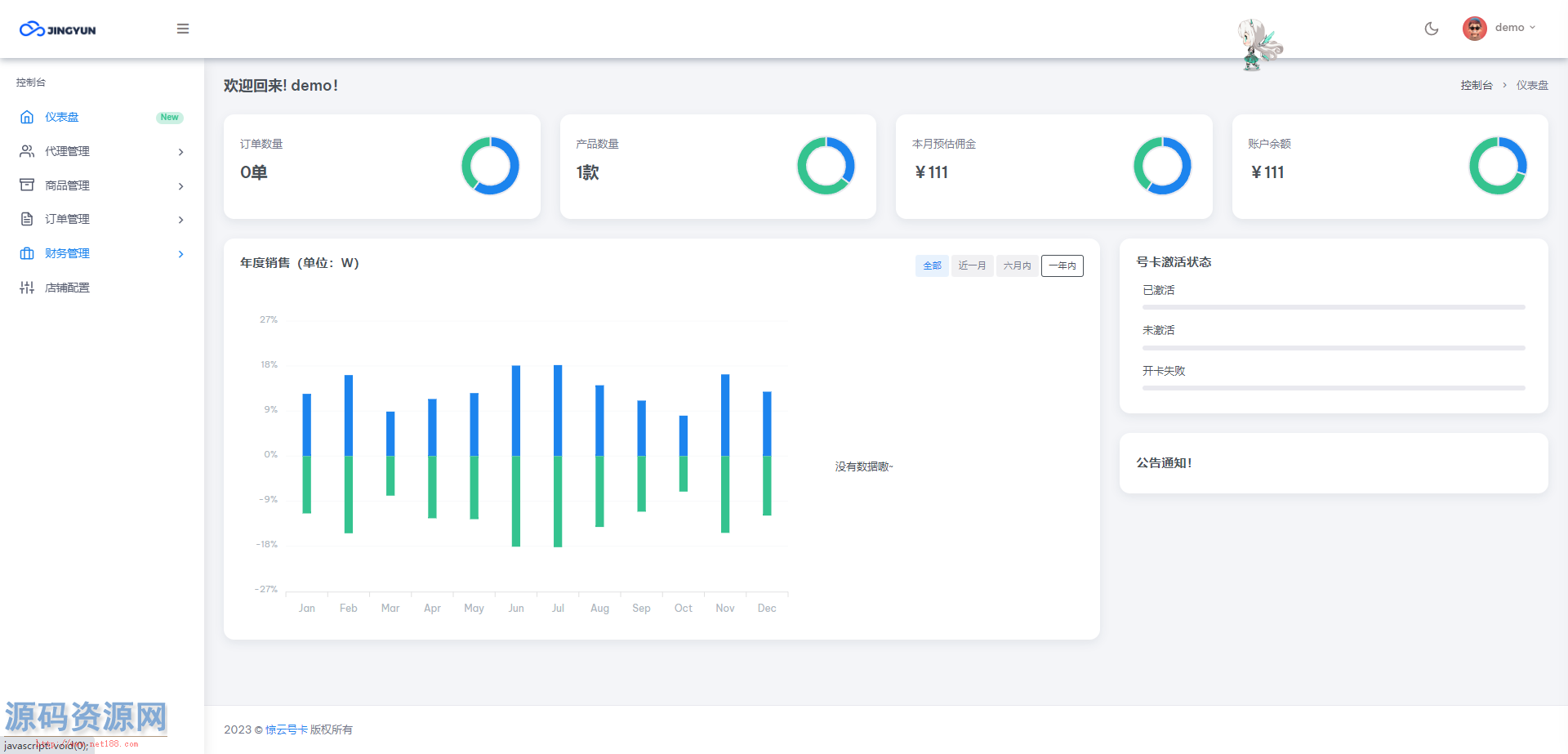Select the 全部 chart filter

[932, 265]
